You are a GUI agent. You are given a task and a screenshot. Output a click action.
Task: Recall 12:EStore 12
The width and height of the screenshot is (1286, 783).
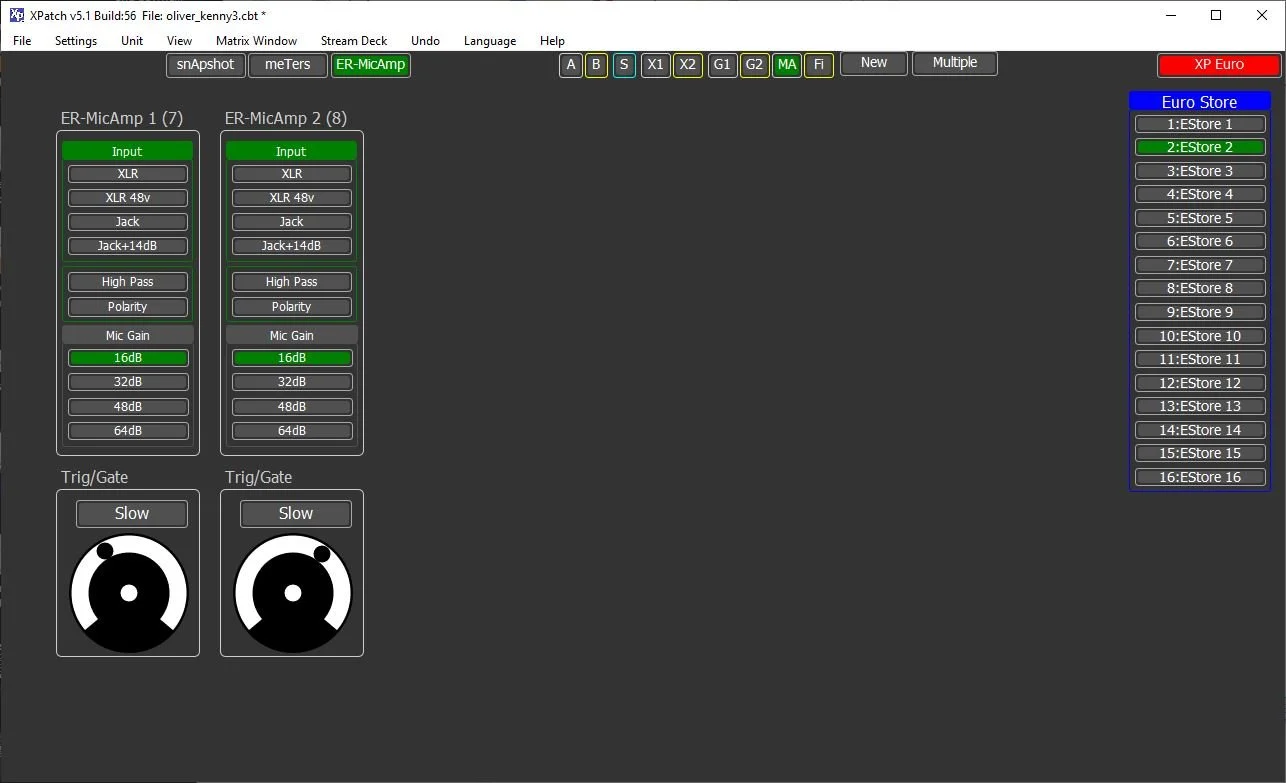1200,383
